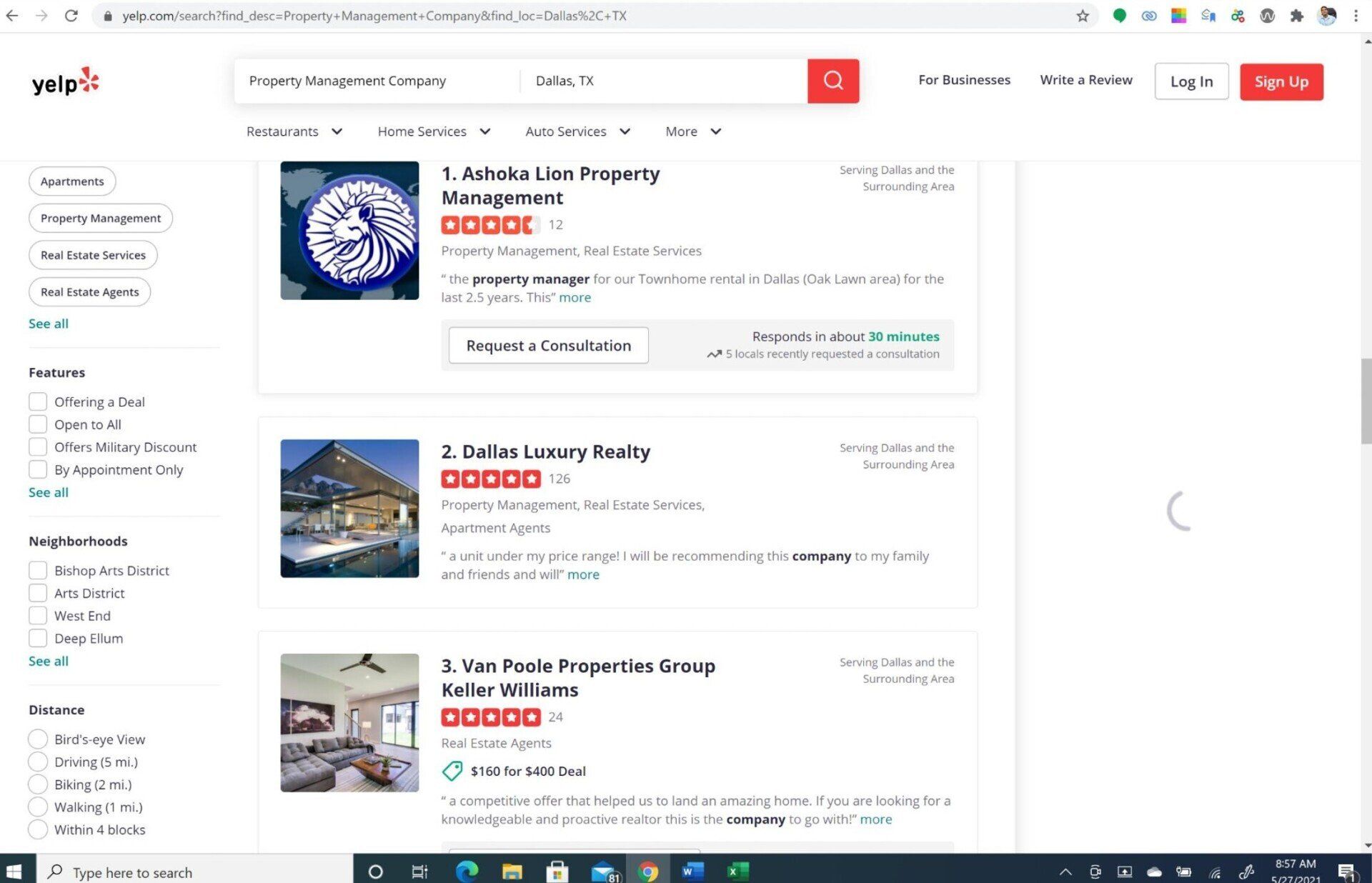The image size is (1372, 883).
Task: See all Neighborhoods filters
Action: 49,661
